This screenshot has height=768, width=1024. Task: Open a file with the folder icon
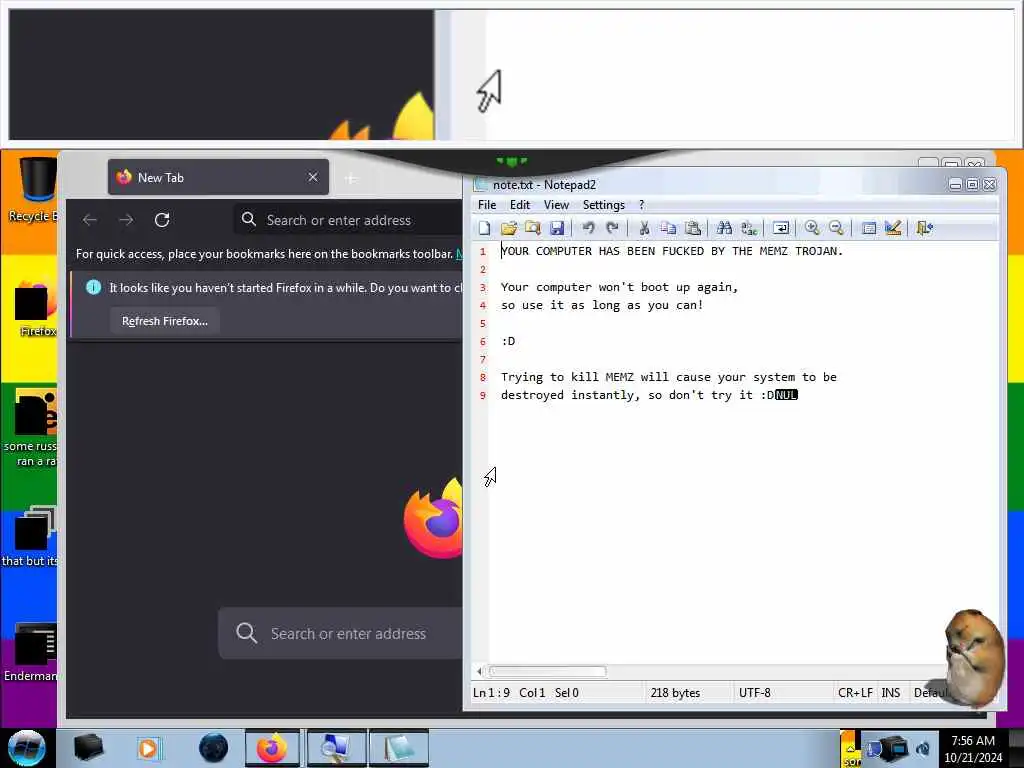point(509,228)
